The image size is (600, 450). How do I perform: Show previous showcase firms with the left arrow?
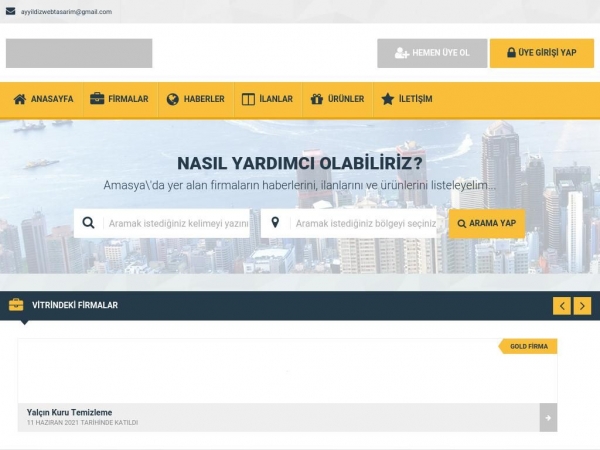click(562, 306)
